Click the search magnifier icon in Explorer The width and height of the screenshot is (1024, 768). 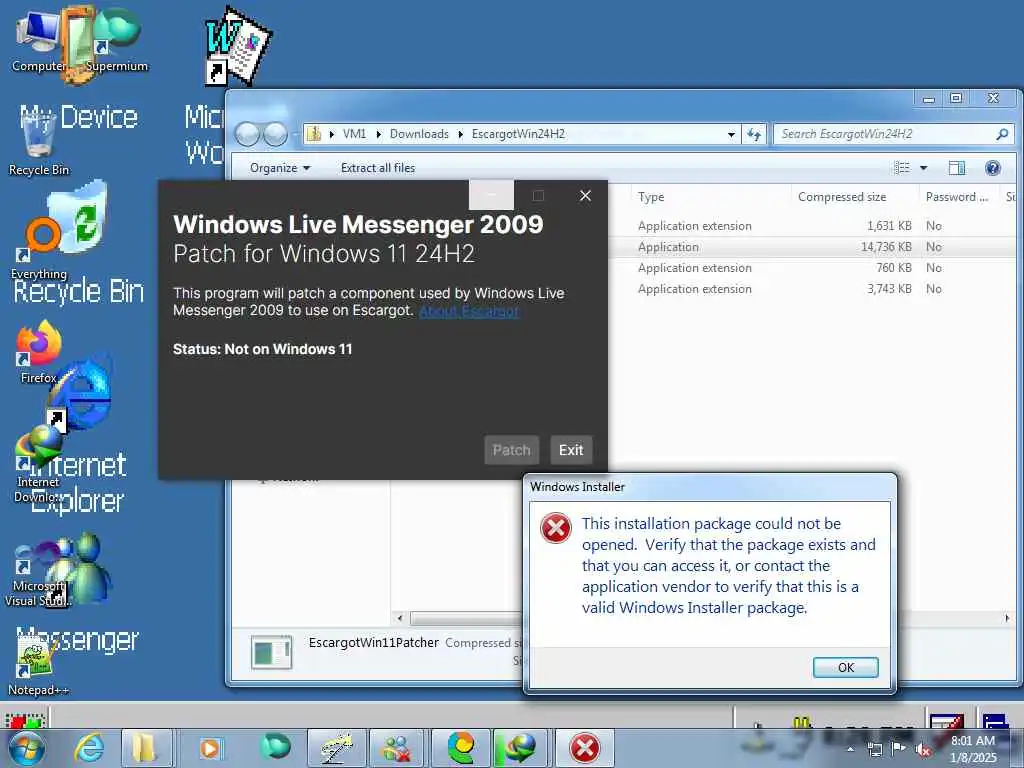tap(1002, 134)
